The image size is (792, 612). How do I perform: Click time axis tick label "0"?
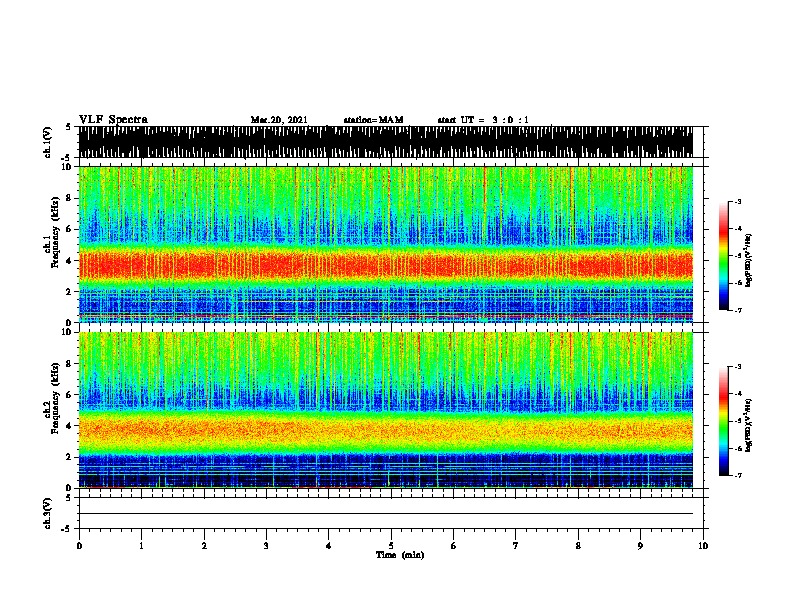point(79,546)
